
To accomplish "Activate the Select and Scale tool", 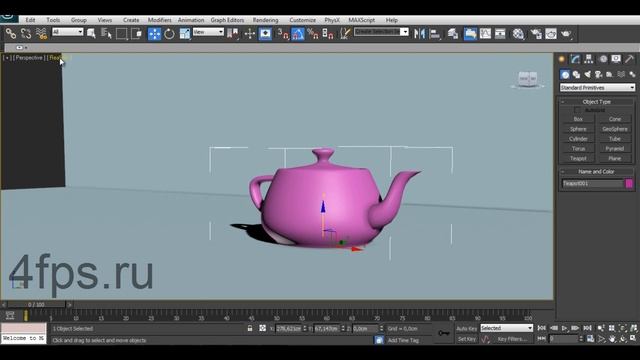I will pyautogui.click(x=184, y=33).
